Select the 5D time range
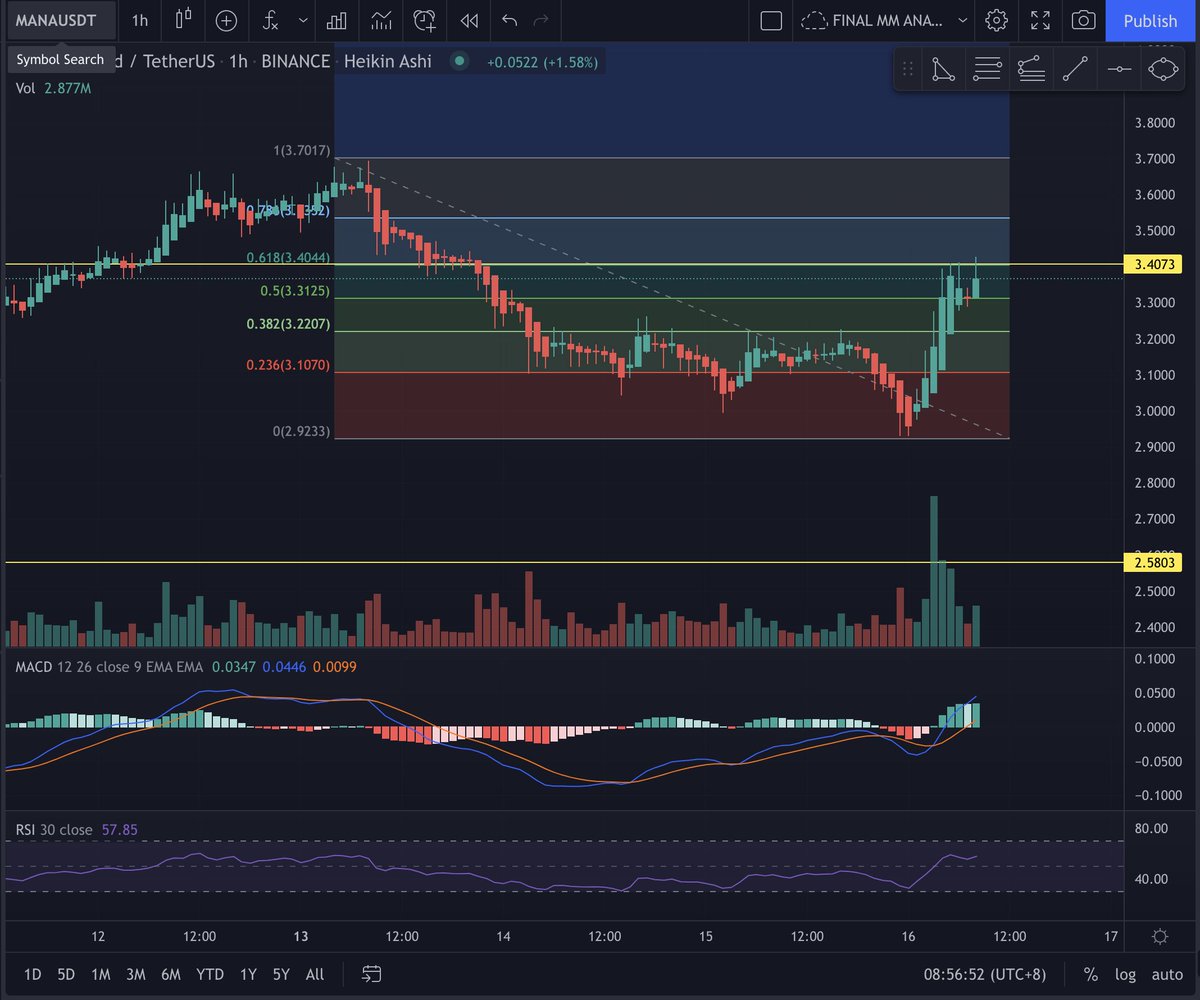This screenshot has width=1200, height=1000. (66, 973)
